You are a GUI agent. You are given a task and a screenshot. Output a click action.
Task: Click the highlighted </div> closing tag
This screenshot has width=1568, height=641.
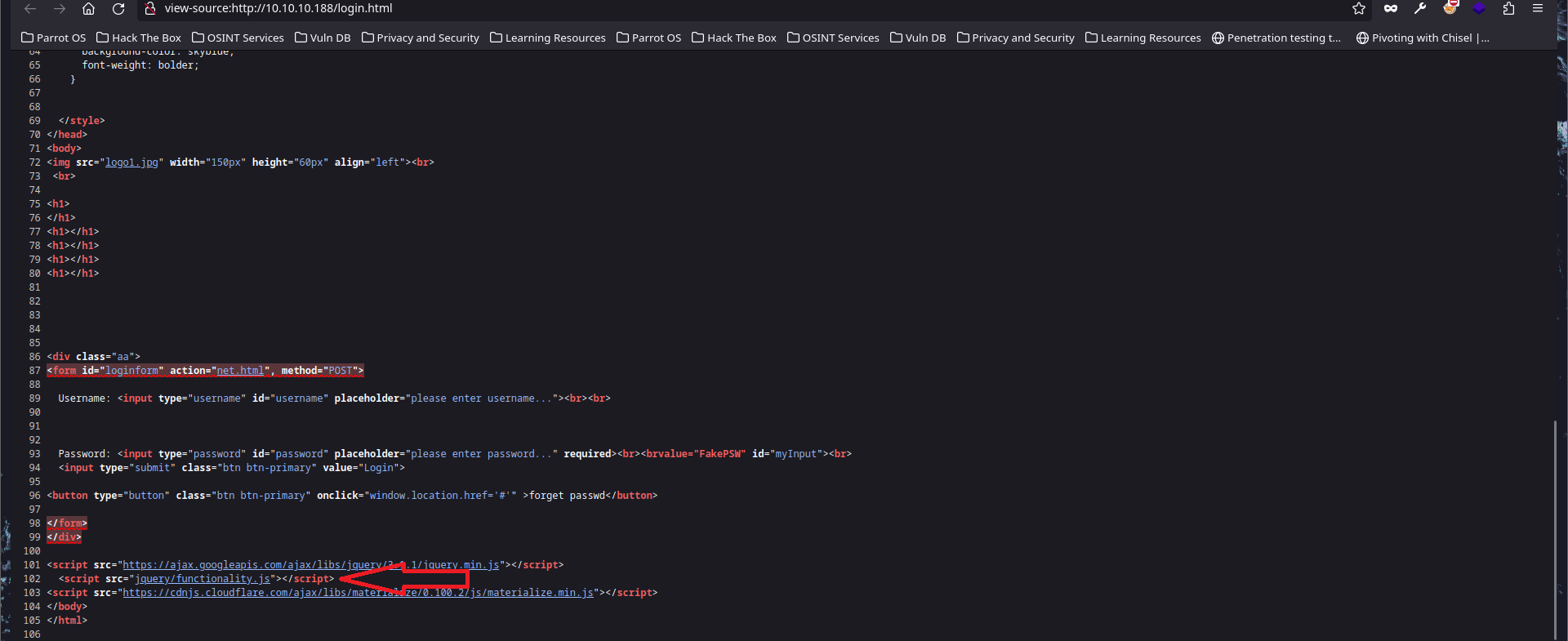pyautogui.click(x=65, y=537)
